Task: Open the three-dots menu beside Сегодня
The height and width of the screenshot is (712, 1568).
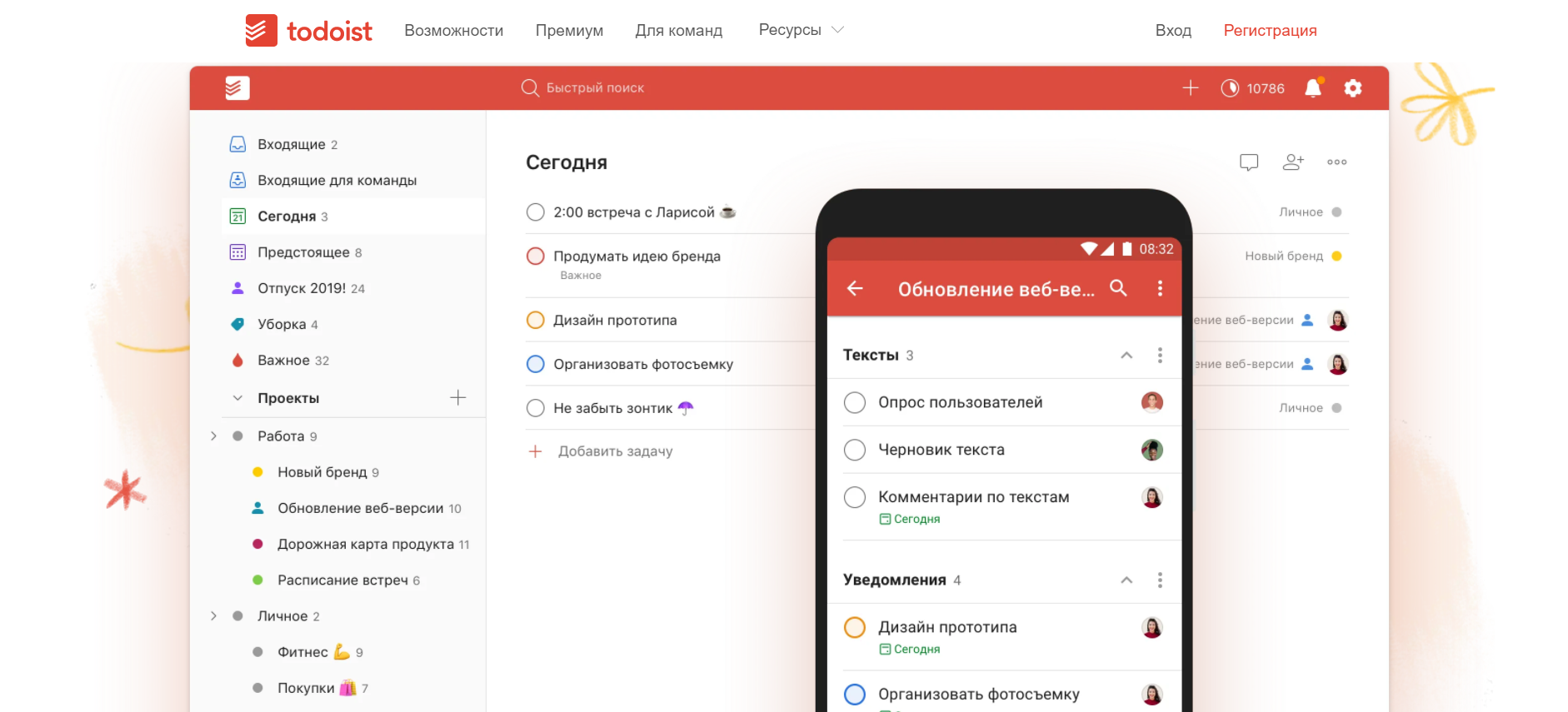Action: pos(1337,162)
